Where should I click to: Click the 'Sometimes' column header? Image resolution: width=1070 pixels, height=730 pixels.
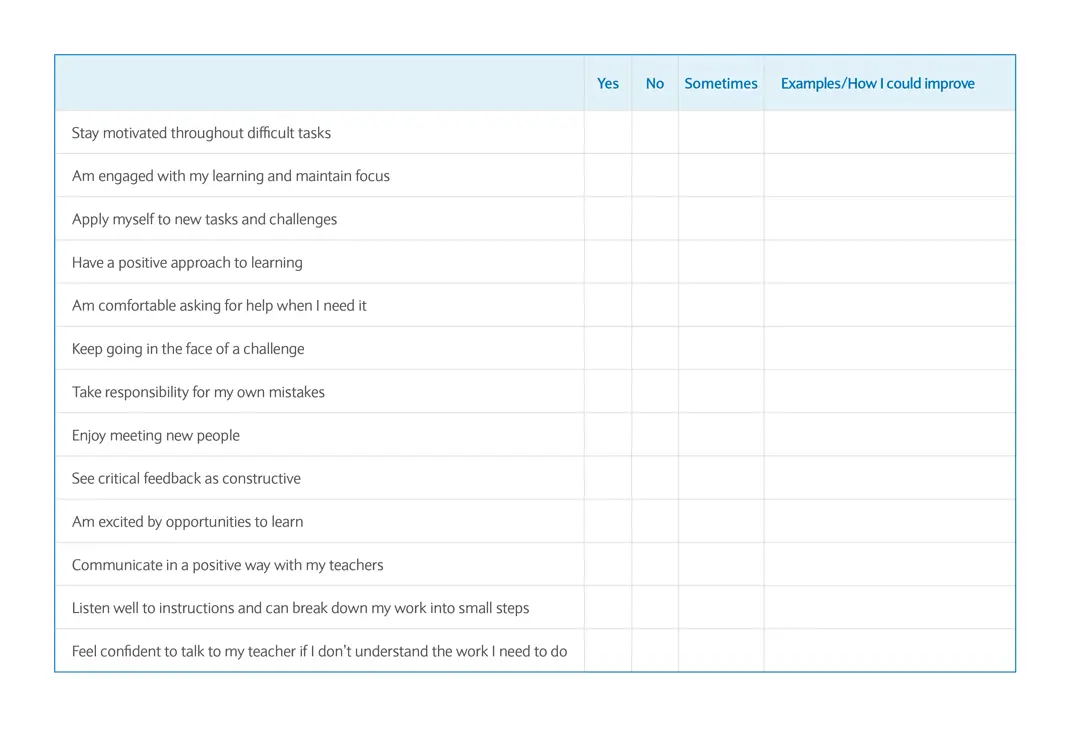[x=721, y=84]
